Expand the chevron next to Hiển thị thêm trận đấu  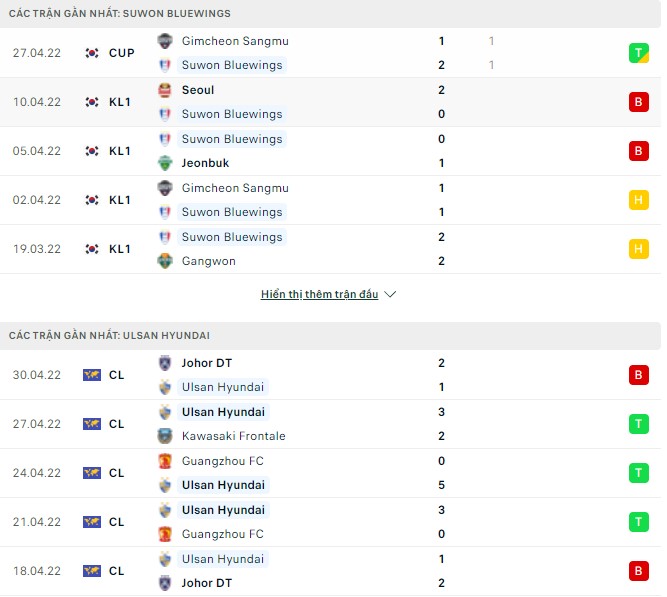point(390,295)
